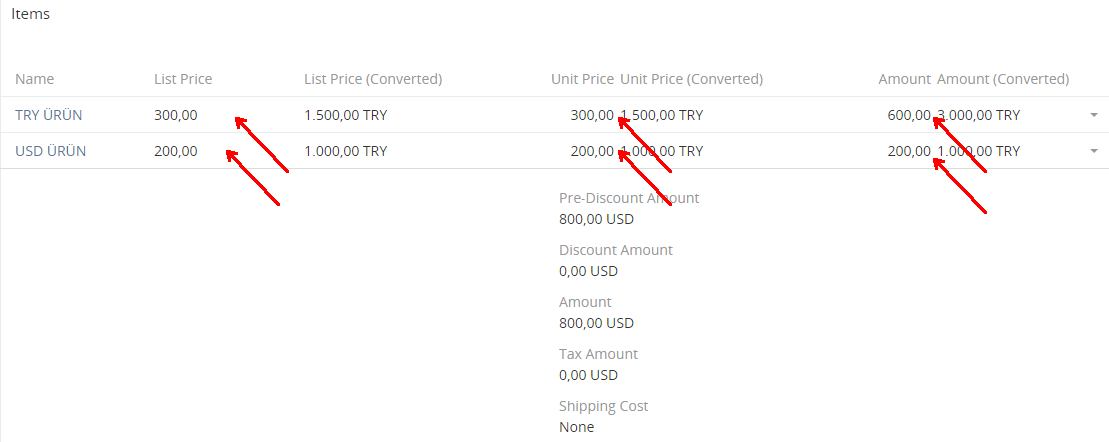This screenshot has height=442, width=1109.
Task: Click the Pre-Discount Amount value 800,00 USD
Action: pos(596,219)
